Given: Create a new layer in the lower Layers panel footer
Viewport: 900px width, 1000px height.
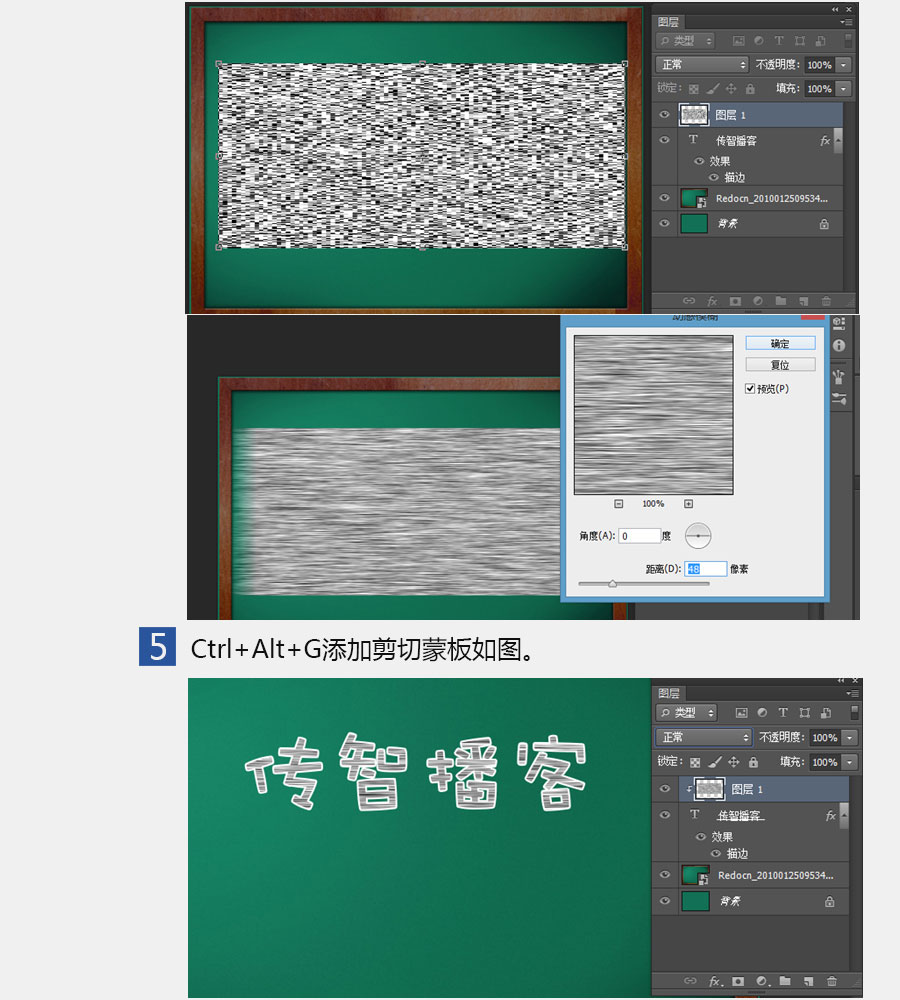Looking at the screenshot, I should 808,981.
